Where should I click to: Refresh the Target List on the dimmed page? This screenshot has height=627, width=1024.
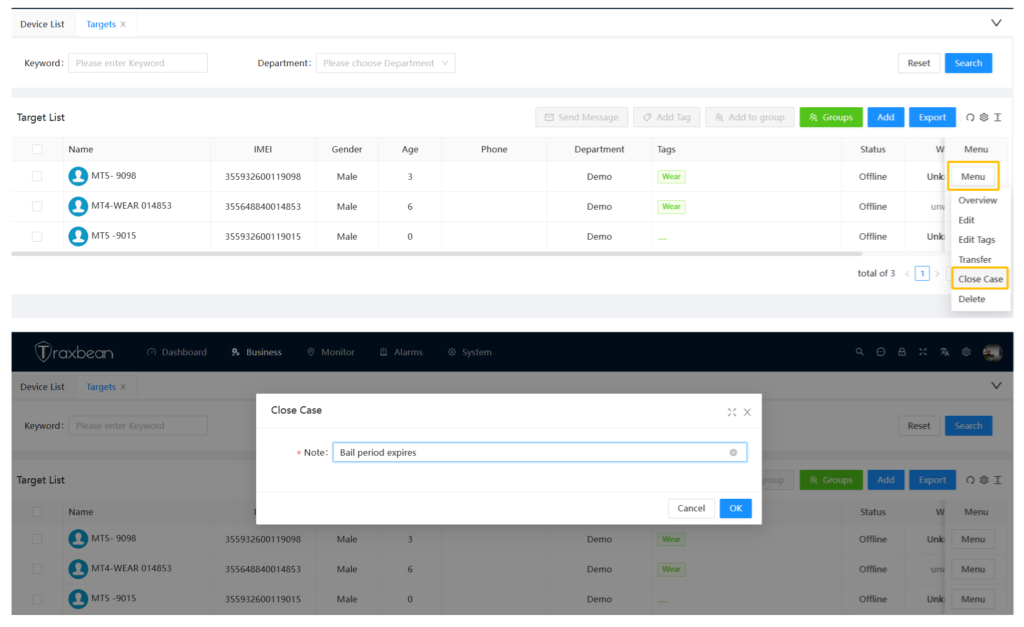tap(970, 480)
